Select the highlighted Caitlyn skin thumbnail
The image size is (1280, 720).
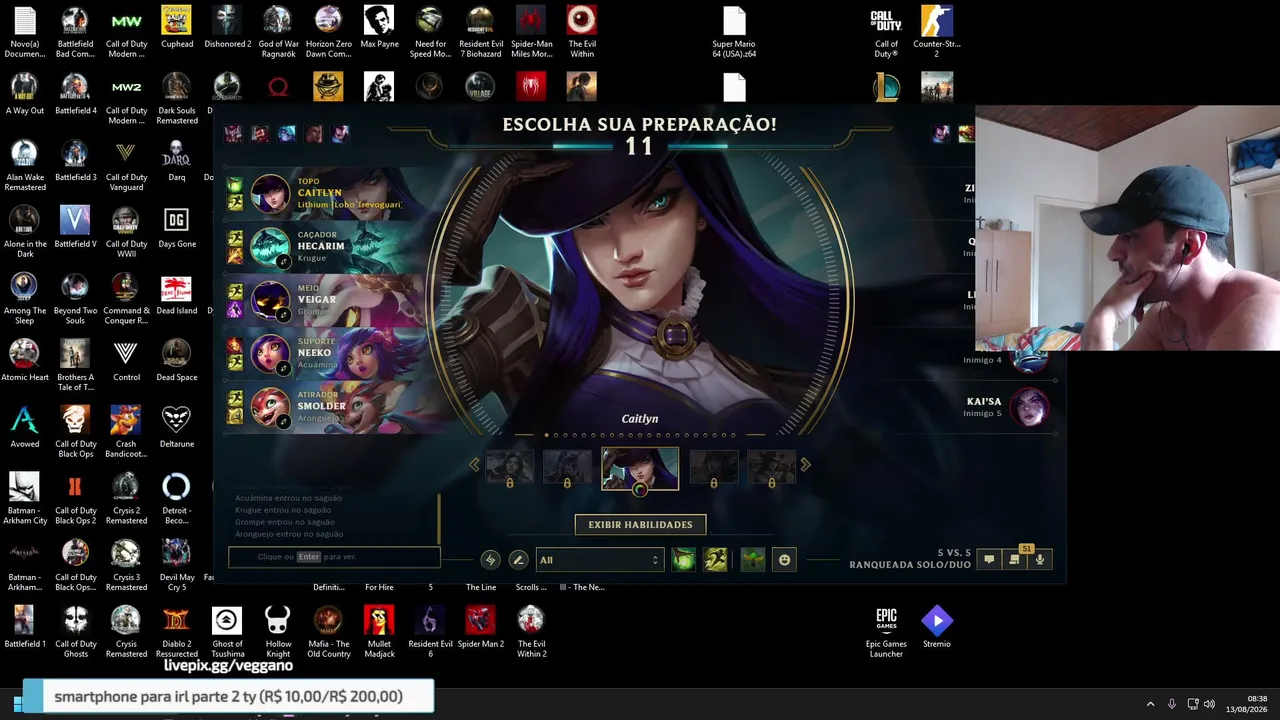[640, 468]
